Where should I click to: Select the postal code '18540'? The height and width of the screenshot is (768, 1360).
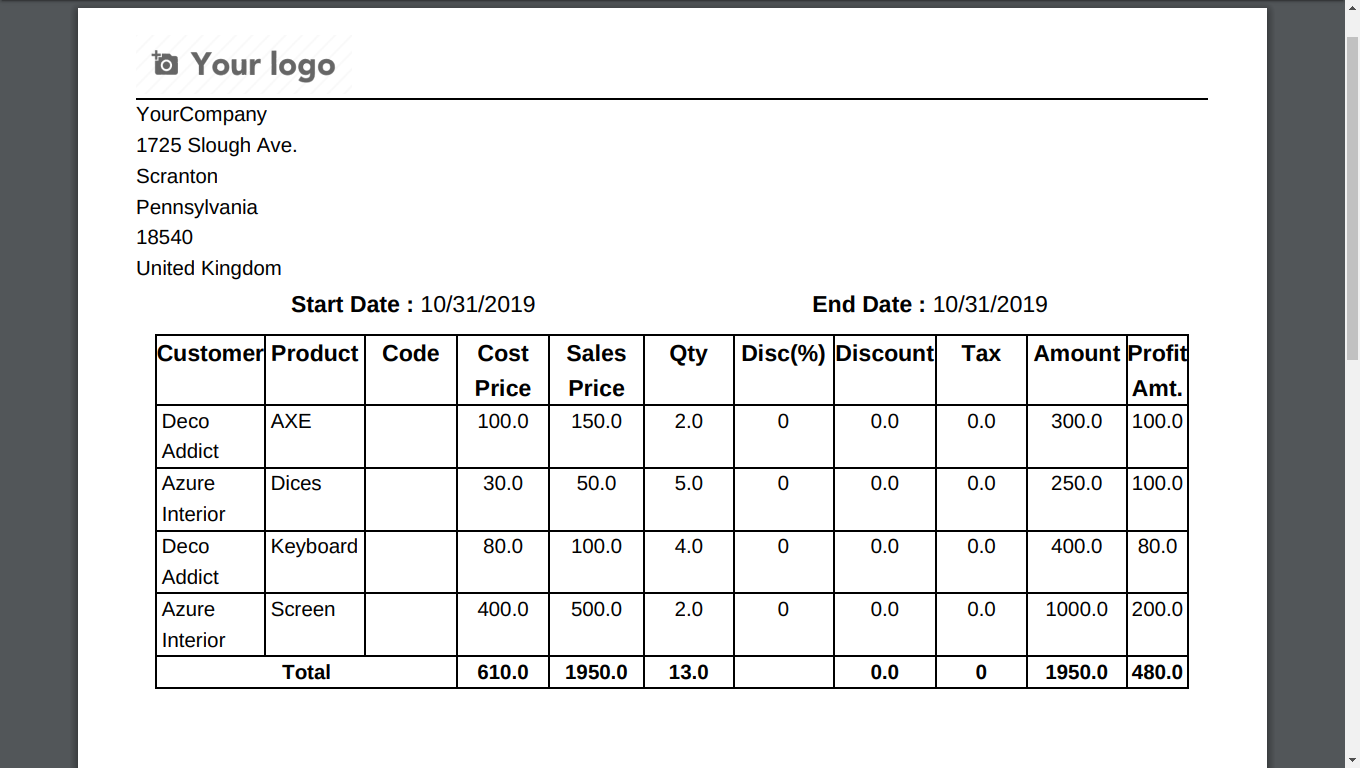point(165,237)
